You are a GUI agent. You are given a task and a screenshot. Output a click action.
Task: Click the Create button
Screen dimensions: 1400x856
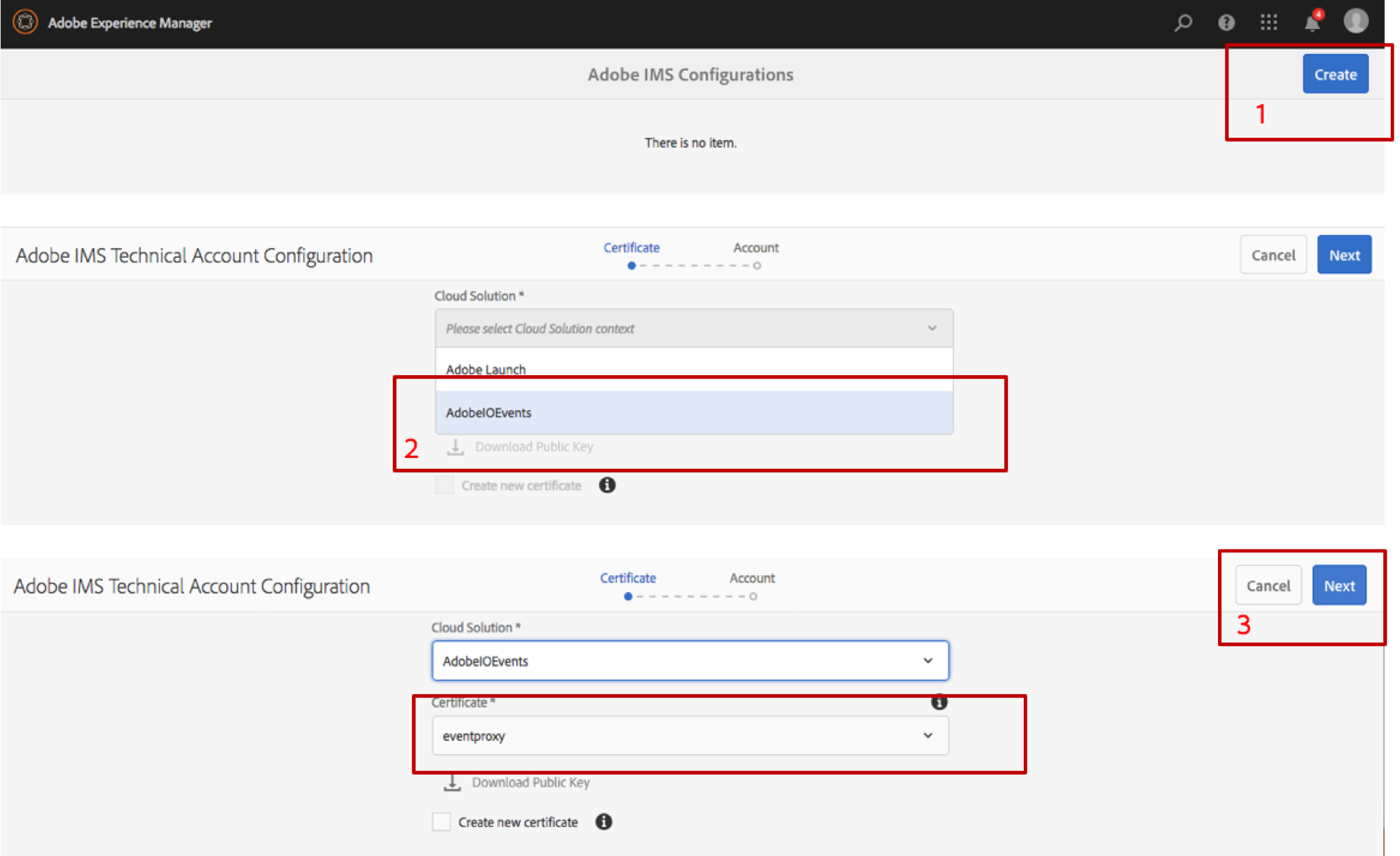pyautogui.click(x=1335, y=74)
